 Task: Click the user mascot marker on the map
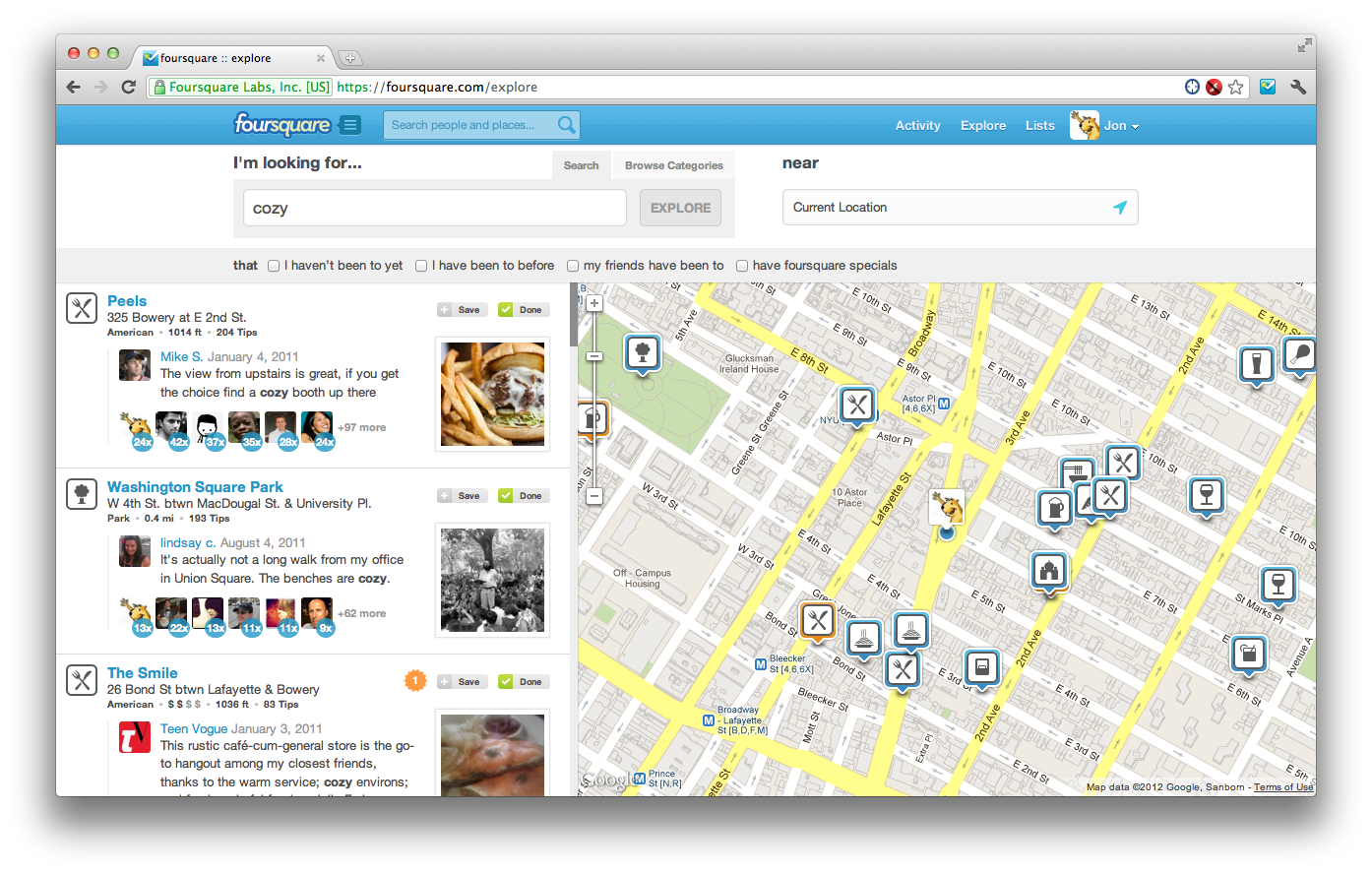point(947,508)
